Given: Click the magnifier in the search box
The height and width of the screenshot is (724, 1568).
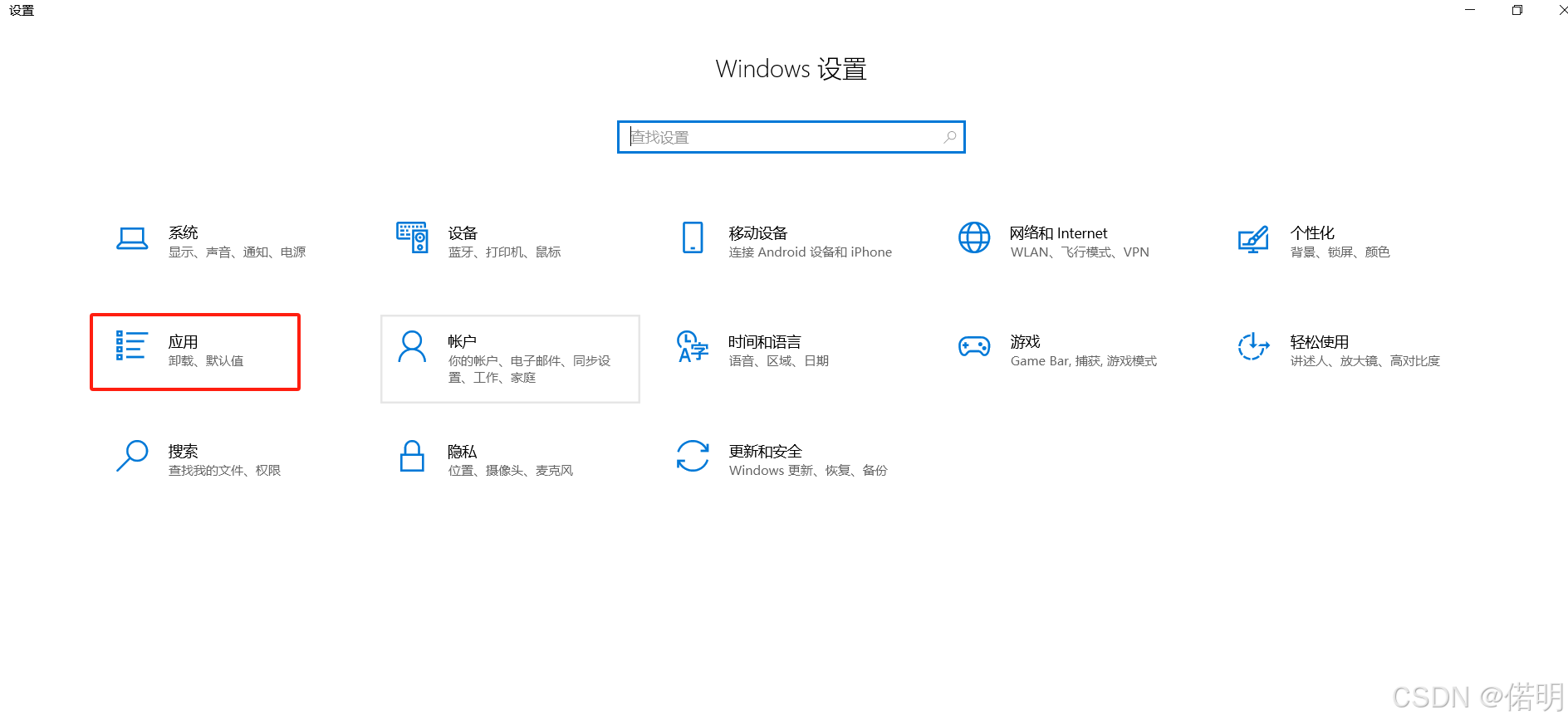Looking at the screenshot, I should (950, 137).
